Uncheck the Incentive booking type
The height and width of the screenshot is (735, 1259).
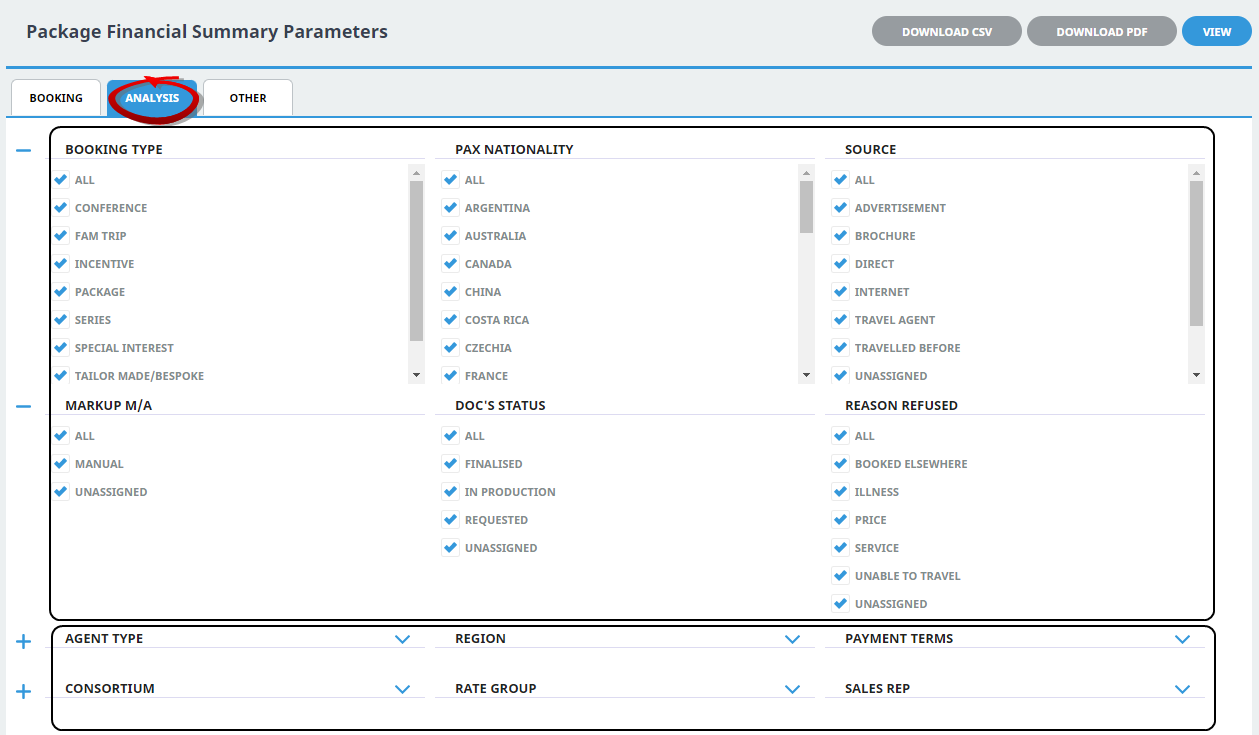pos(61,264)
